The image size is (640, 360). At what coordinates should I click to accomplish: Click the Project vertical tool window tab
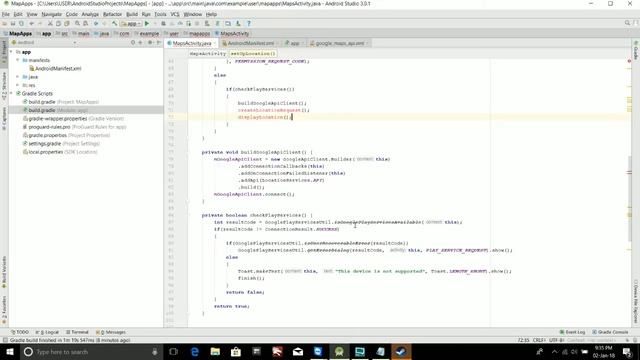4,52
